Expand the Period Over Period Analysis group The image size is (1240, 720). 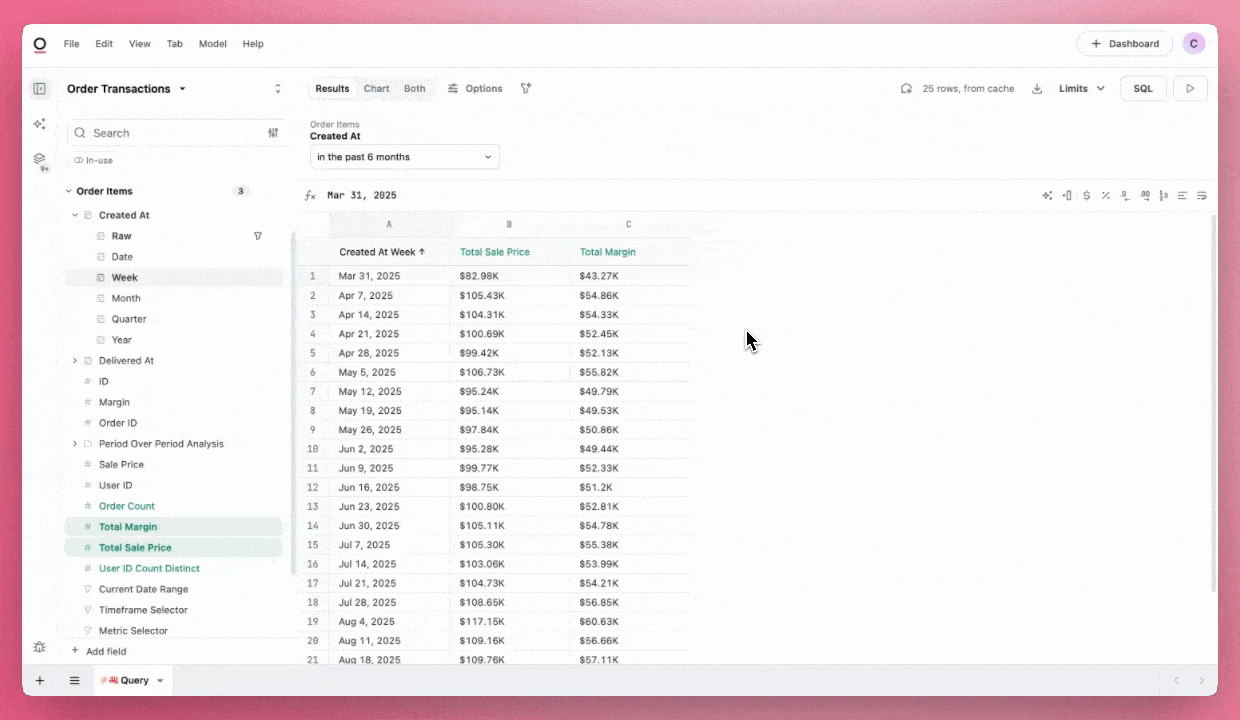pyautogui.click(x=75, y=443)
